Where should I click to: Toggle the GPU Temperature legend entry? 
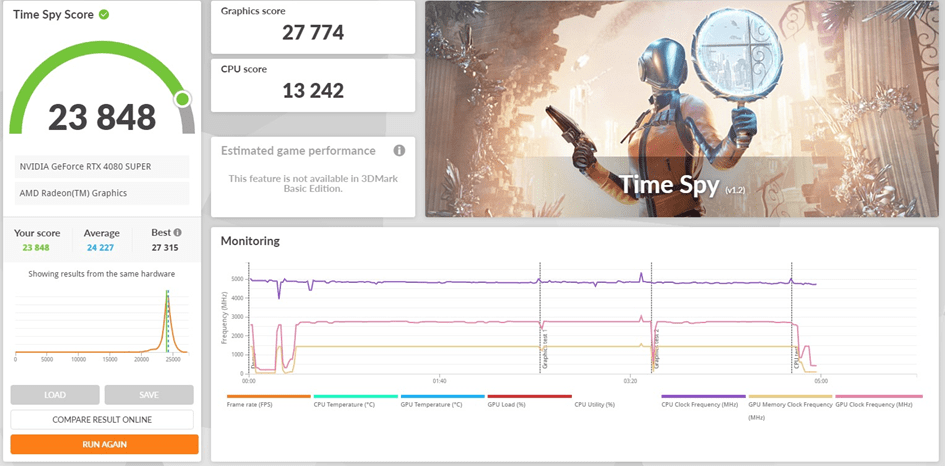click(442, 401)
